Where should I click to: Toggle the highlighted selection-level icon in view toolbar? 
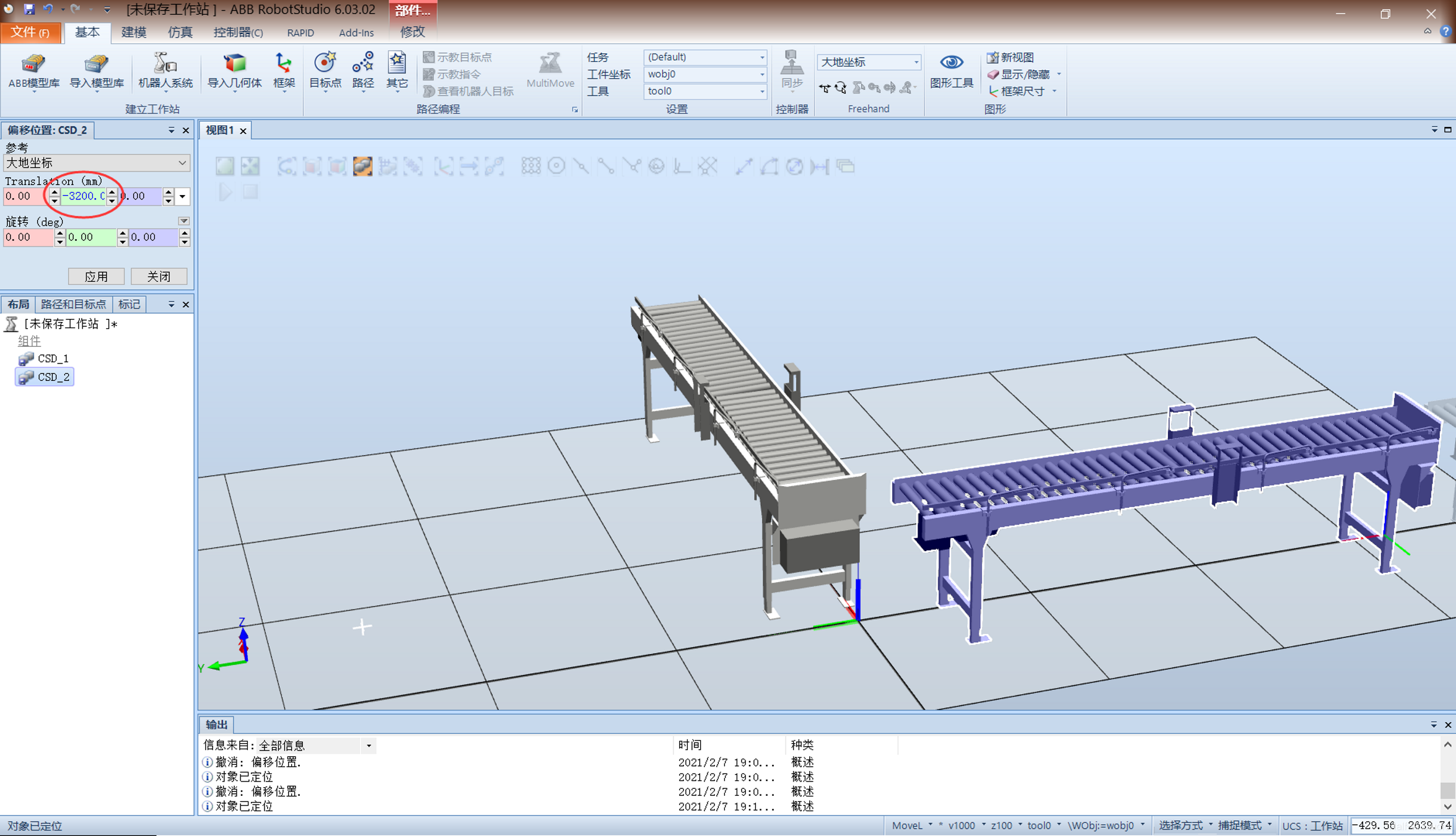tap(362, 166)
